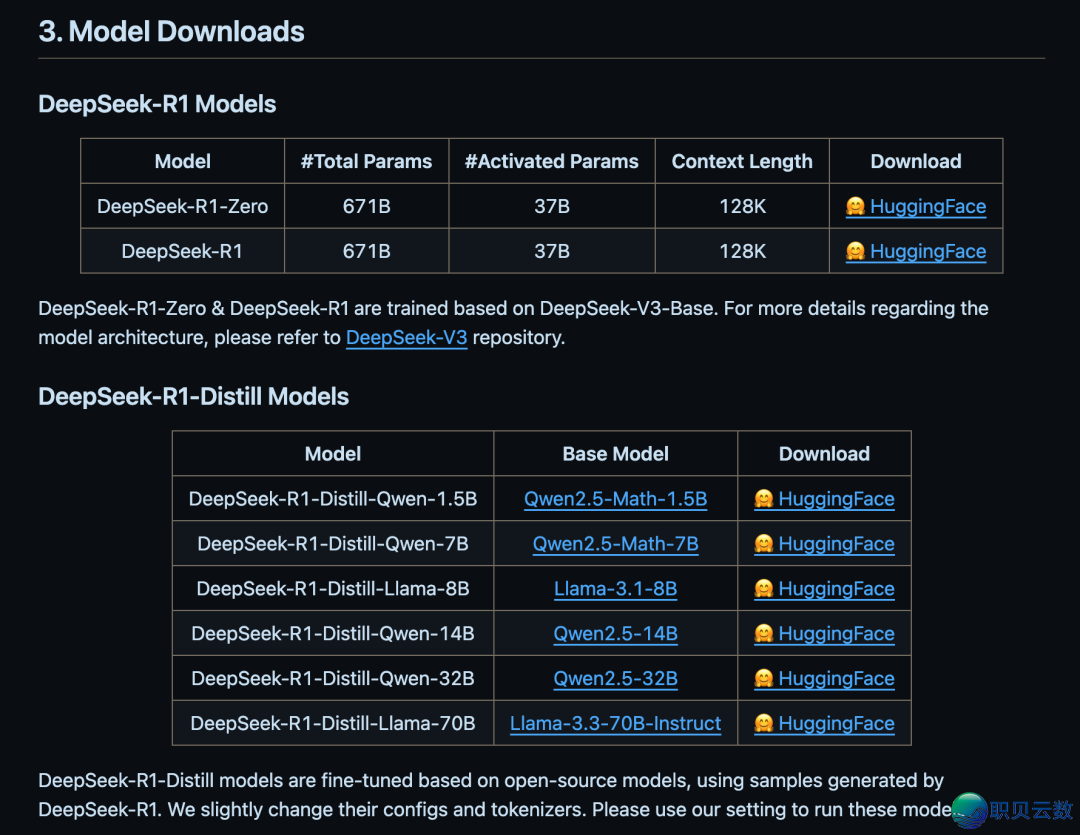Select '671B' in the DeepSeek-R1-Zero row
The height and width of the screenshot is (835, 1080).
coord(366,206)
